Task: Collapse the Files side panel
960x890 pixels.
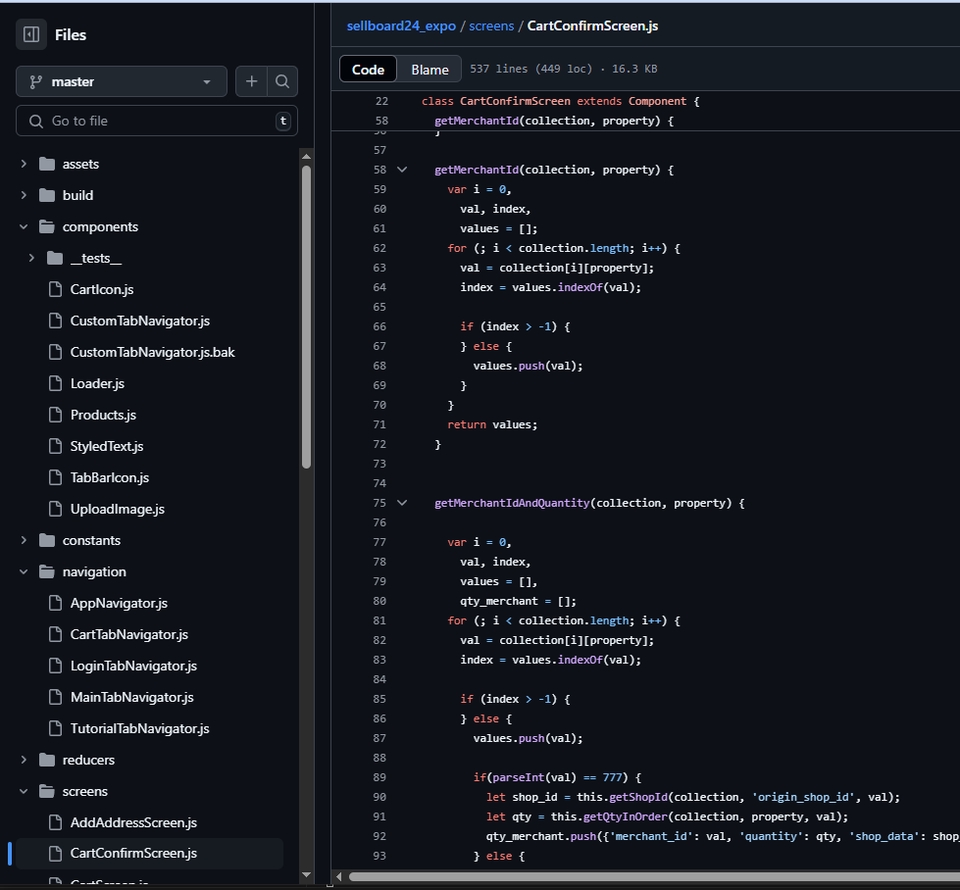Action: (31, 35)
